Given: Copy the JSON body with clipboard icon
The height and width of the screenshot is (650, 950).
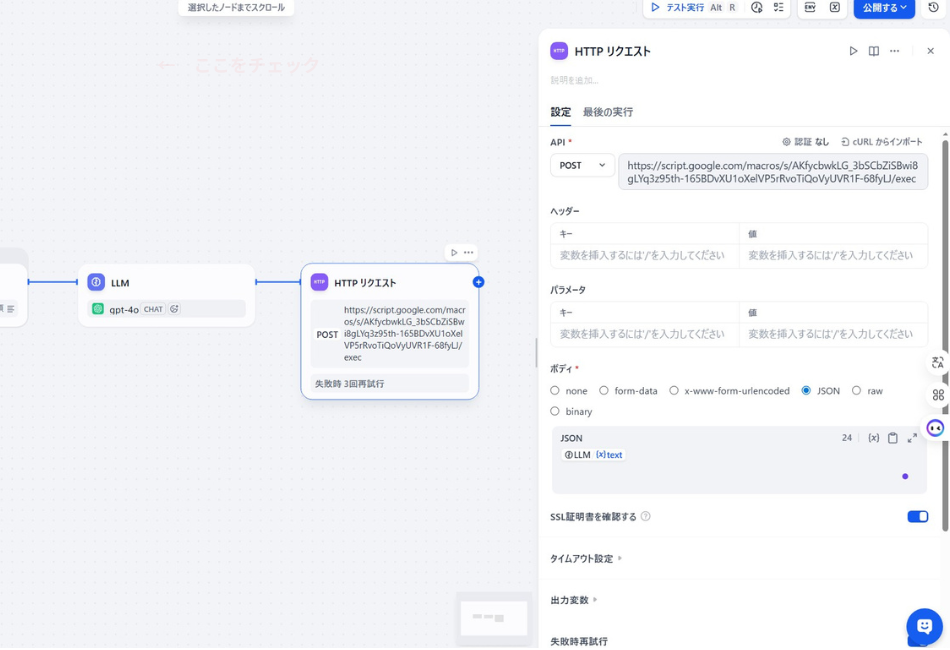Looking at the screenshot, I should tap(893, 438).
